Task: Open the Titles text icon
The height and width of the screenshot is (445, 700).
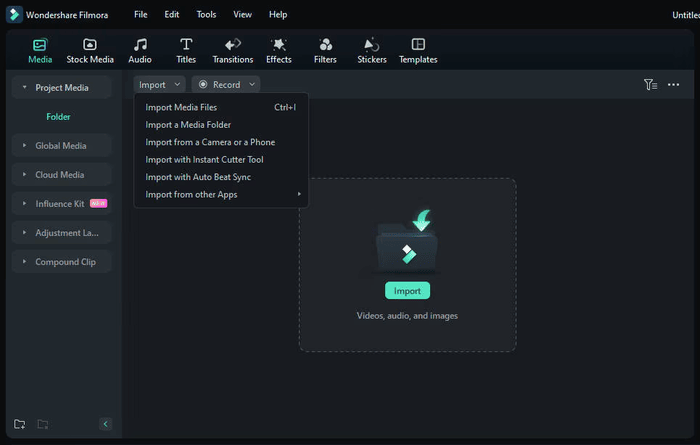Action: tap(186, 45)
